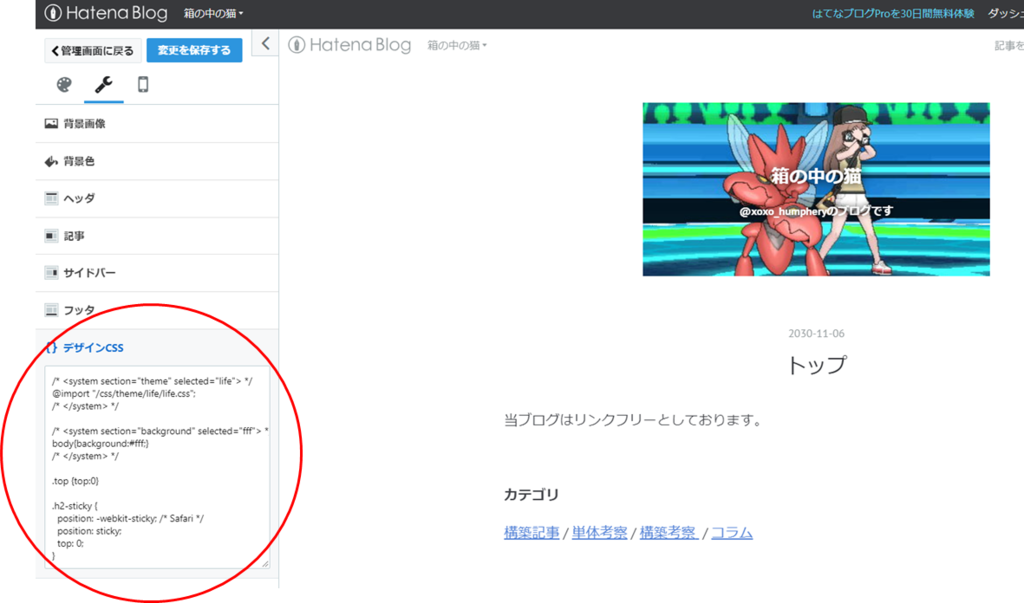Click the ヘッダ layout icon
The width and height of the screenshot is (1024, 603).
52,198
